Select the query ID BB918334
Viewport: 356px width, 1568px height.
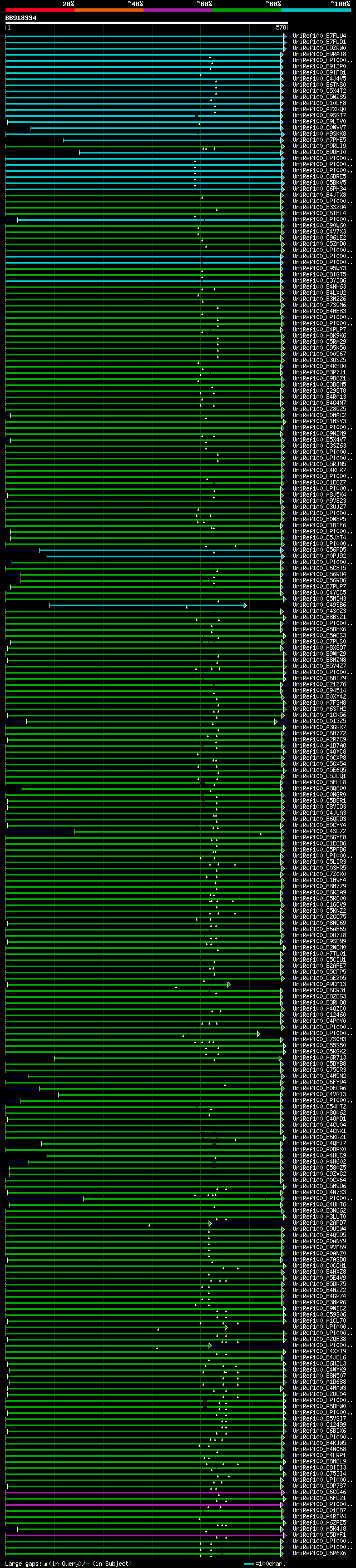tap(21, 18)
